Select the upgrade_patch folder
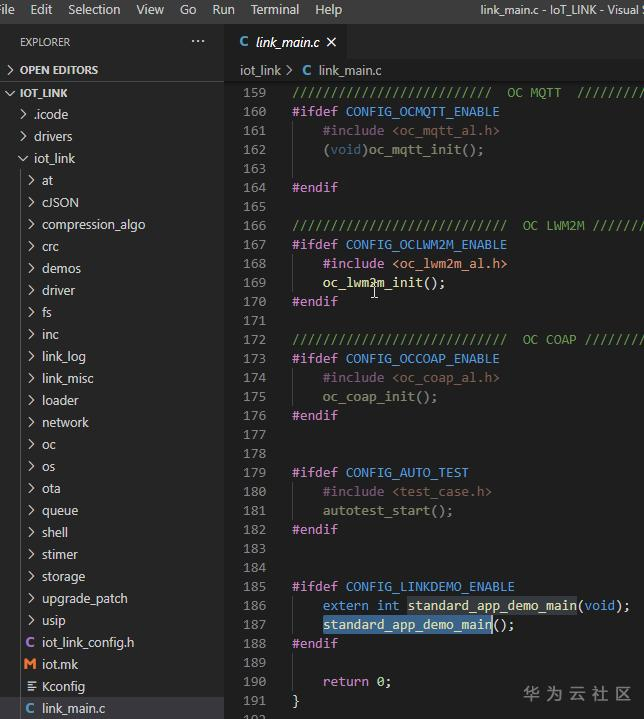The image size is (644, 719). click(x=112, y=598)
